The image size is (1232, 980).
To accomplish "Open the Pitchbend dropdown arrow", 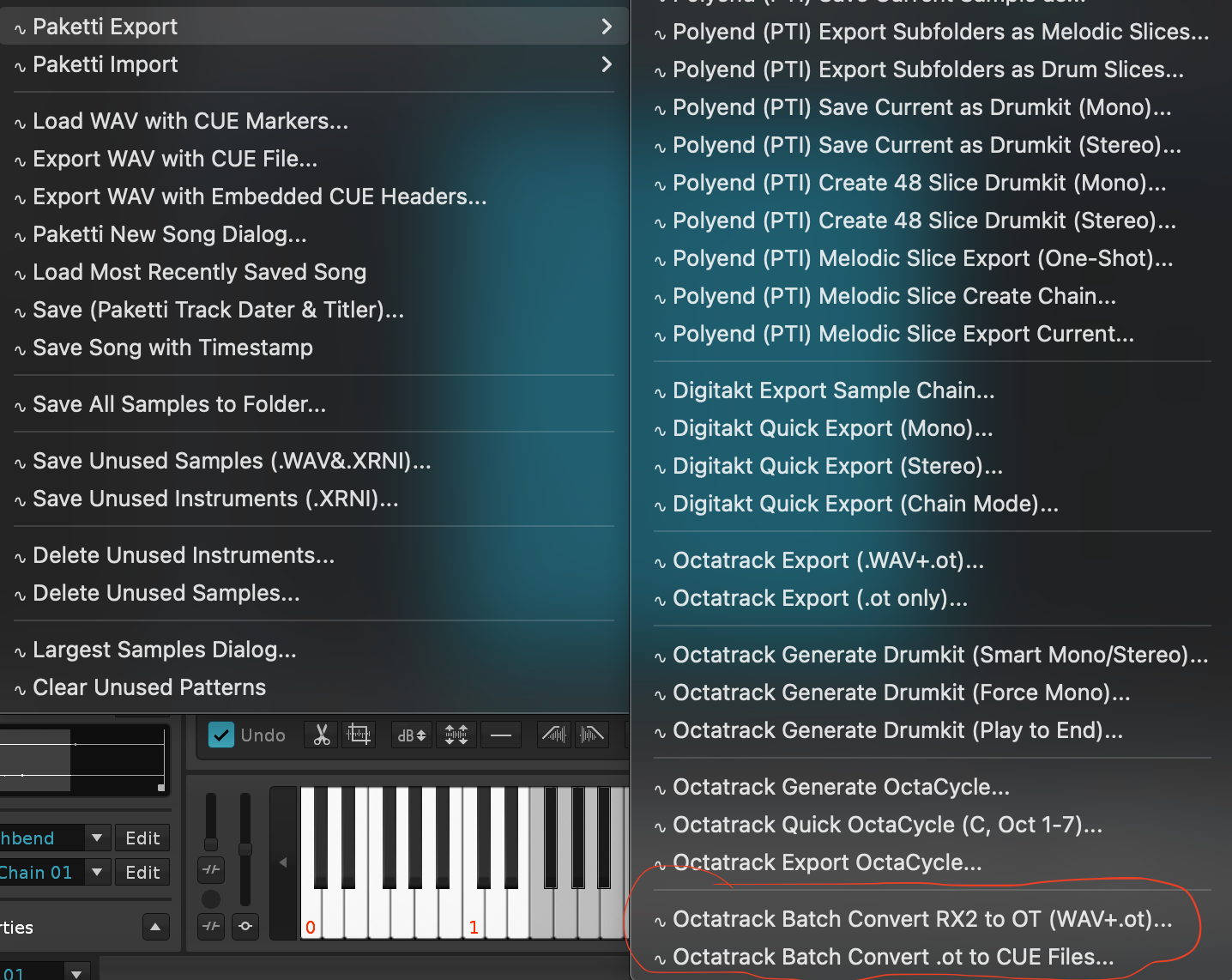I will pyautogui.click(x=97, y=838).
